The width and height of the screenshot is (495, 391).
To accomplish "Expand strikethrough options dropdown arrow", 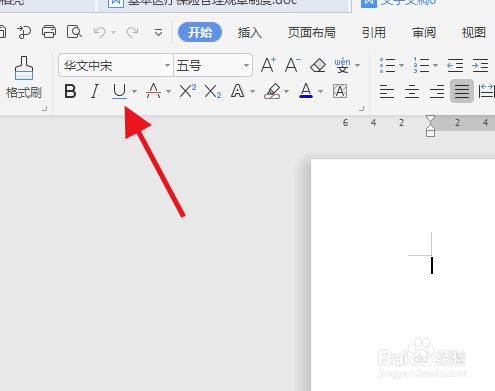I will pos(168,91).
